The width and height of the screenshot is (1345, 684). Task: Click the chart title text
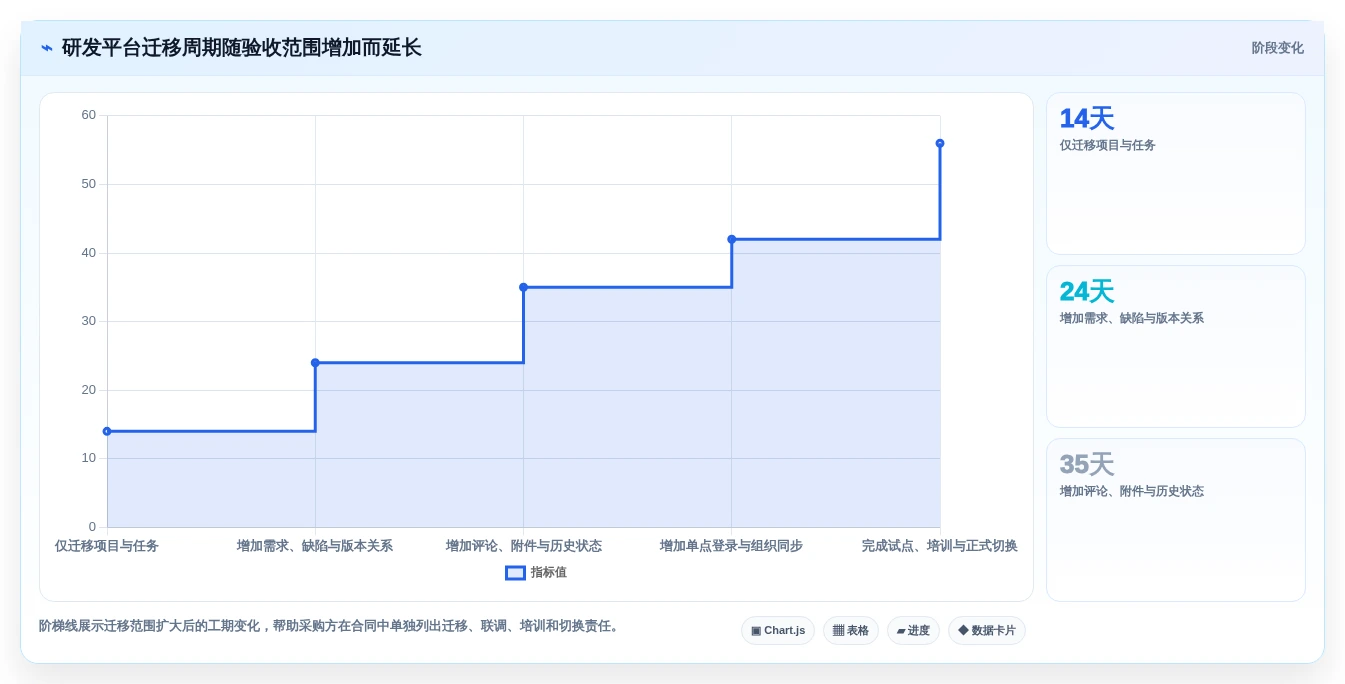(242, 48)
